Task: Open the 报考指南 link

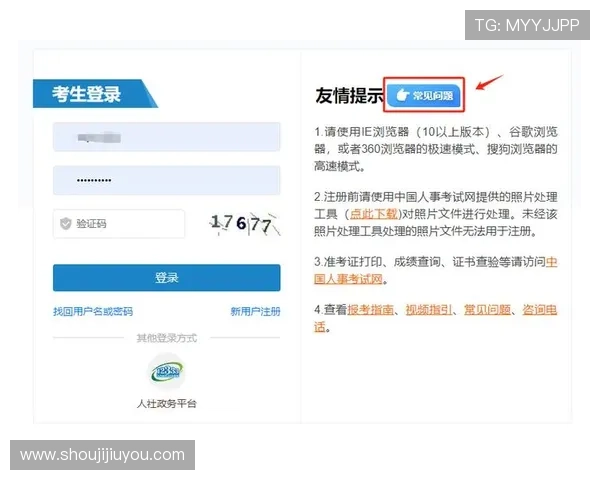Action: [370, 310]
